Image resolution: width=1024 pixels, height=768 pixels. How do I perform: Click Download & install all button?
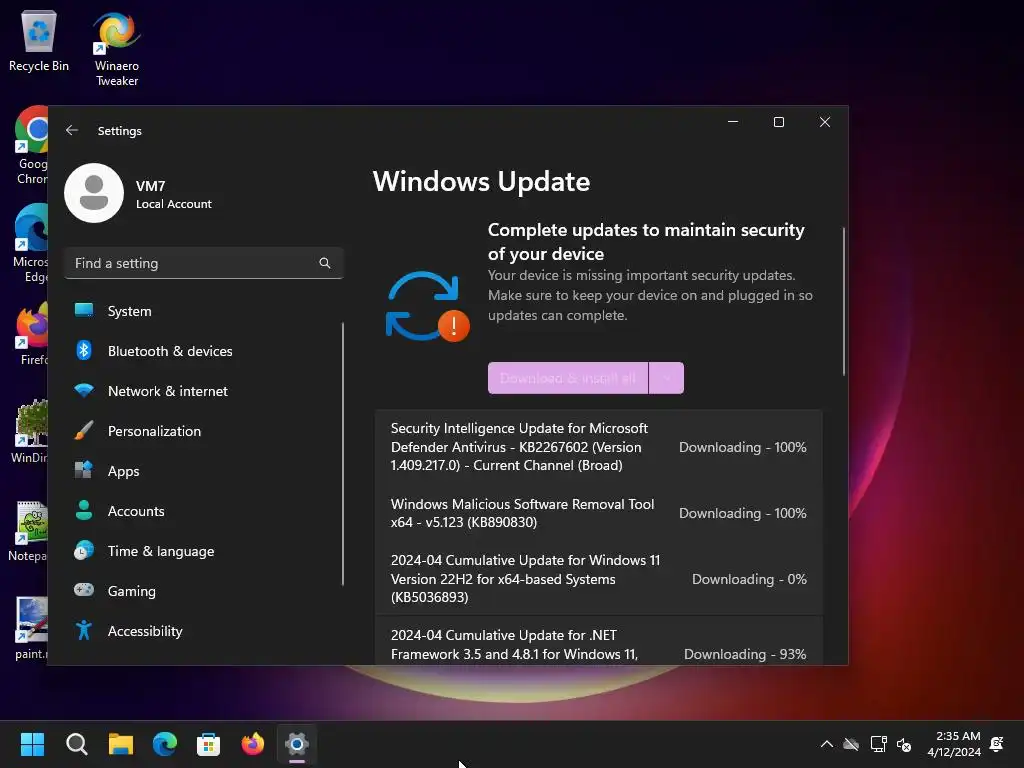click(568, 378)
